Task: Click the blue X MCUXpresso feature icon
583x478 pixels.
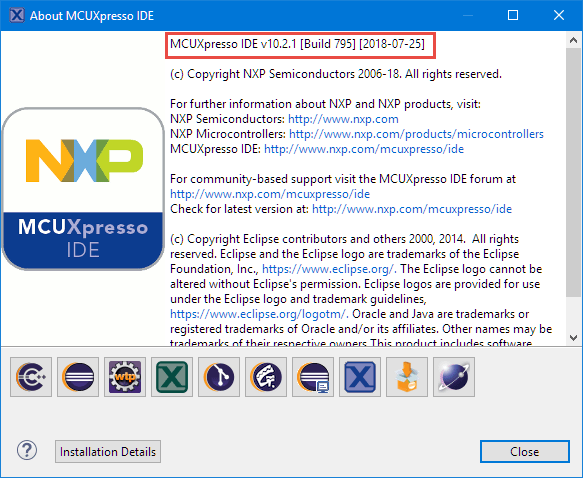Action: click(360, 377)
